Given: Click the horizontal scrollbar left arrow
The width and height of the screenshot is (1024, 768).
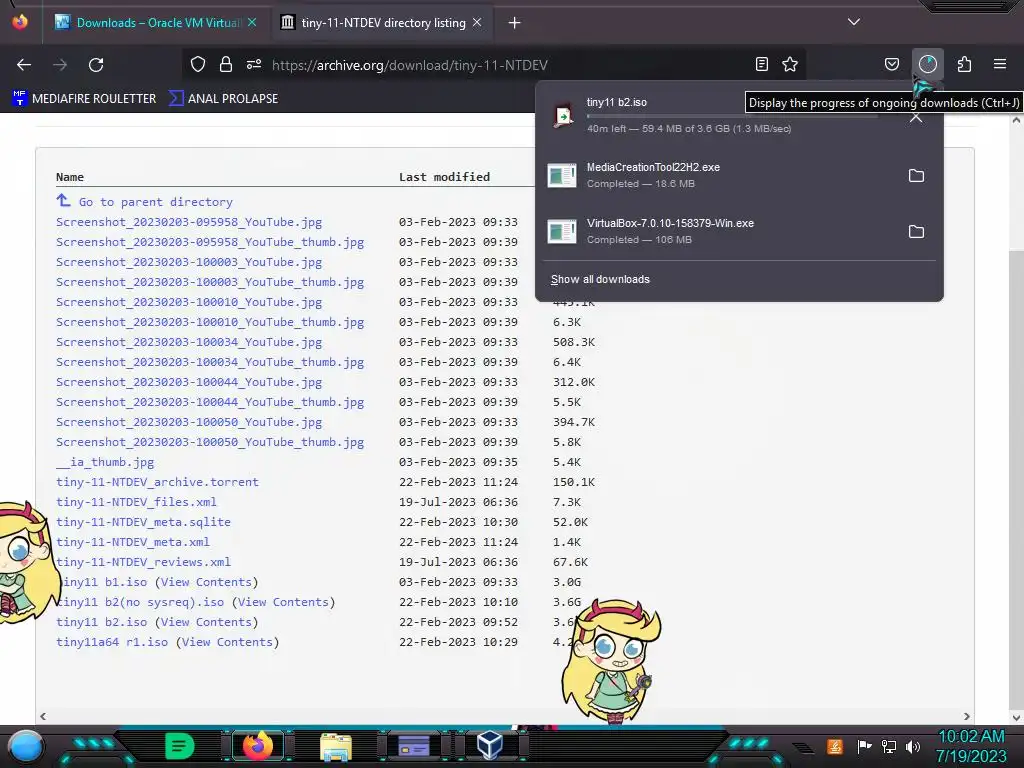Looking at the screenshot, I should pyautogui.click(x=43, y=716).
